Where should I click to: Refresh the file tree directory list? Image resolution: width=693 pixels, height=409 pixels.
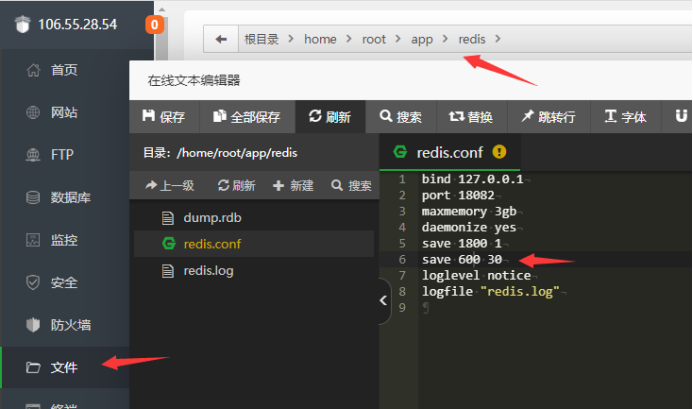pyautogui.click(x=235, y=185)
